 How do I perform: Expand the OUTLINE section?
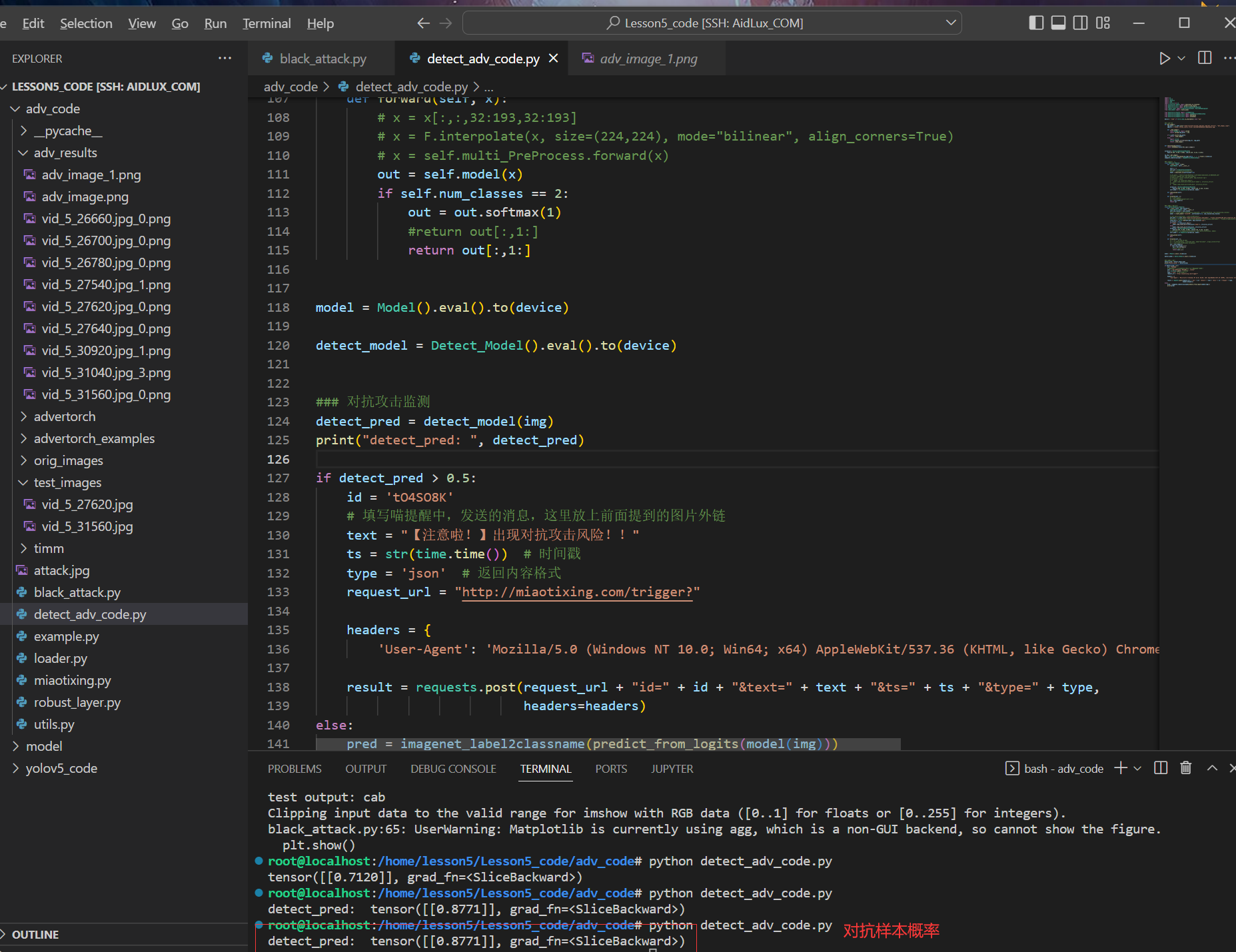(124, 935)
